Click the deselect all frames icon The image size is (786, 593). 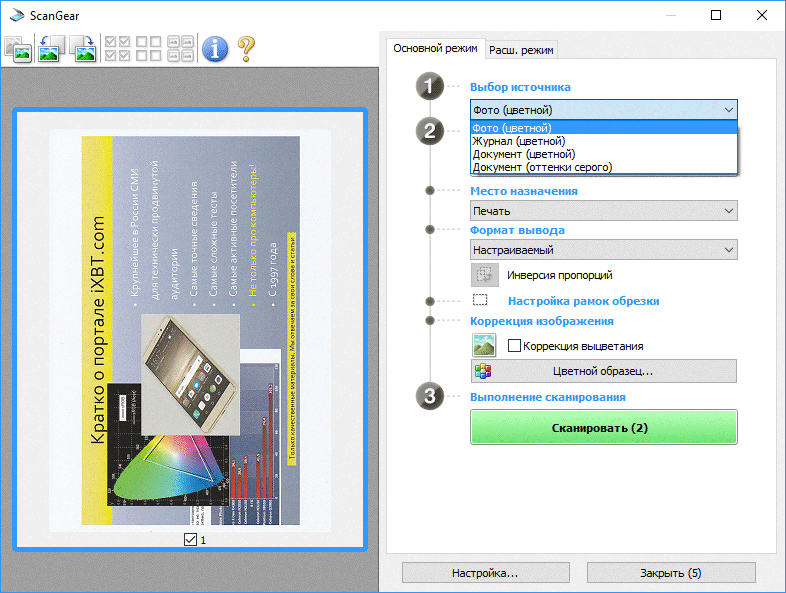pos(149,49)
